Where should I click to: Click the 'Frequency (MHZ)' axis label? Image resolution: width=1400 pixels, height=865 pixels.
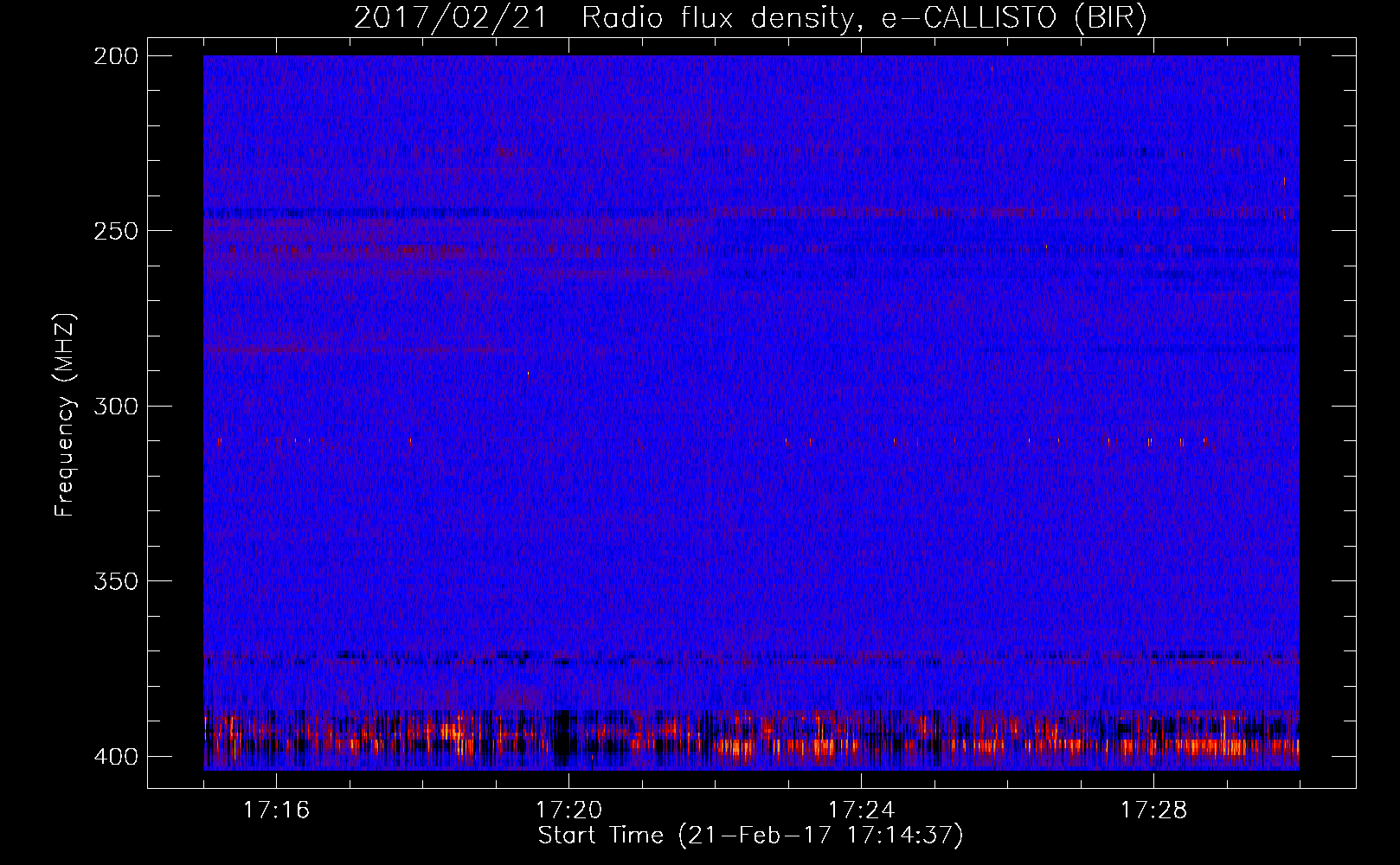click(65, 414)
